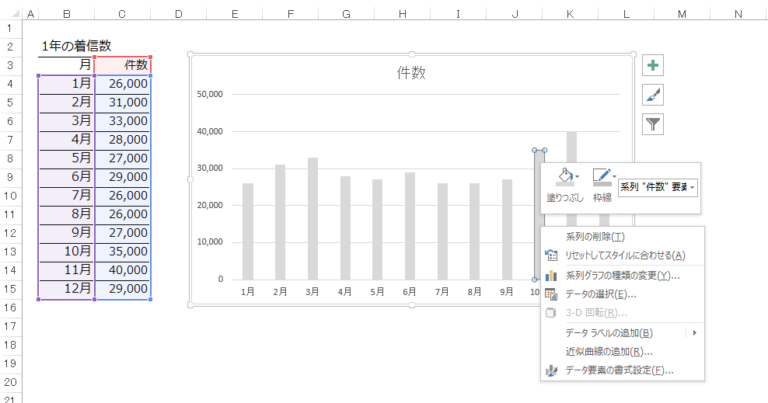The width and height of the screenshot is (768, 403).
Task: Select 近似曲線の追加 in context menu
Action: (609, 351)
